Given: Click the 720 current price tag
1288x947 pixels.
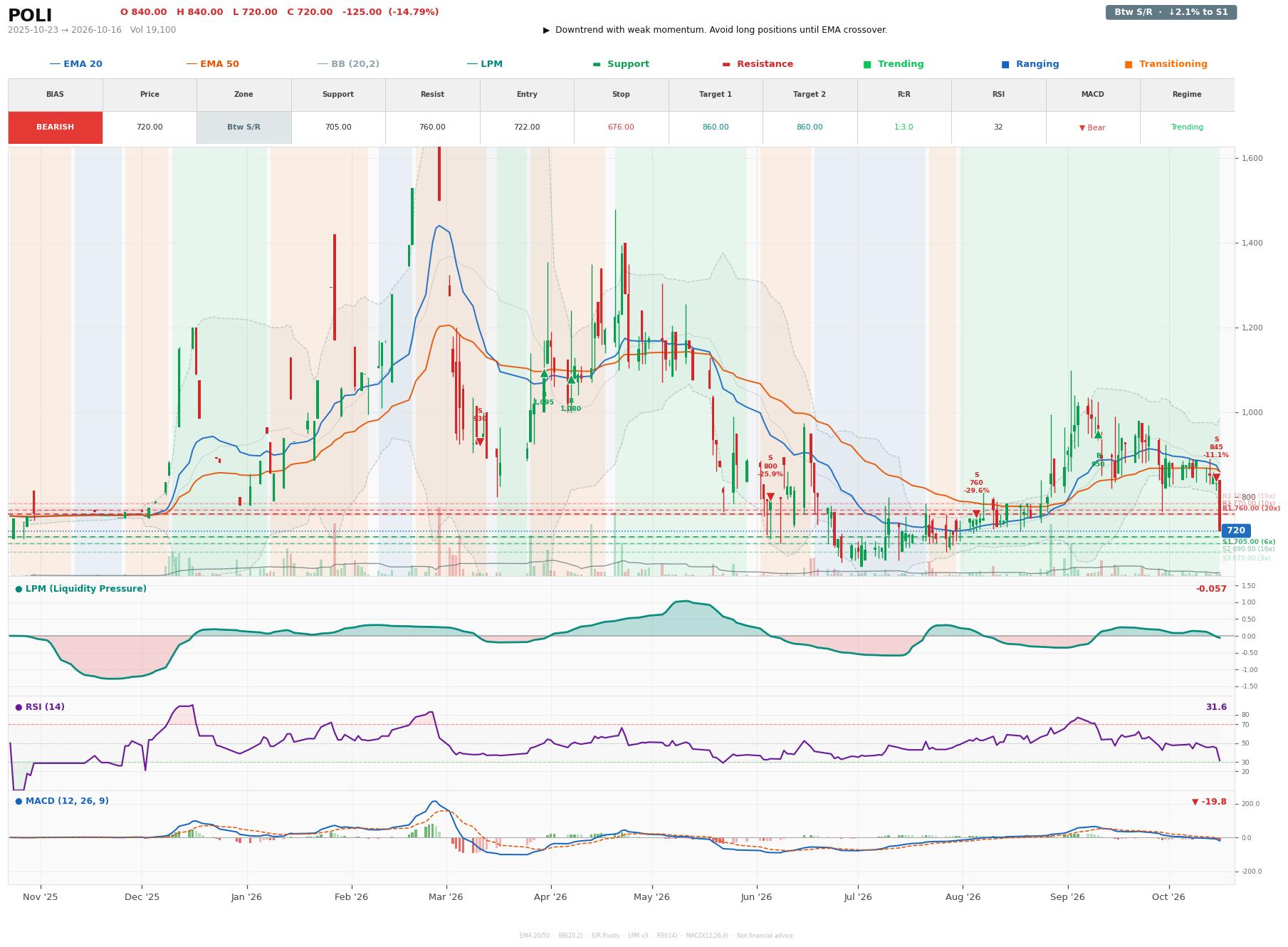Looking at the screenshot, I should coord(1236,530).
